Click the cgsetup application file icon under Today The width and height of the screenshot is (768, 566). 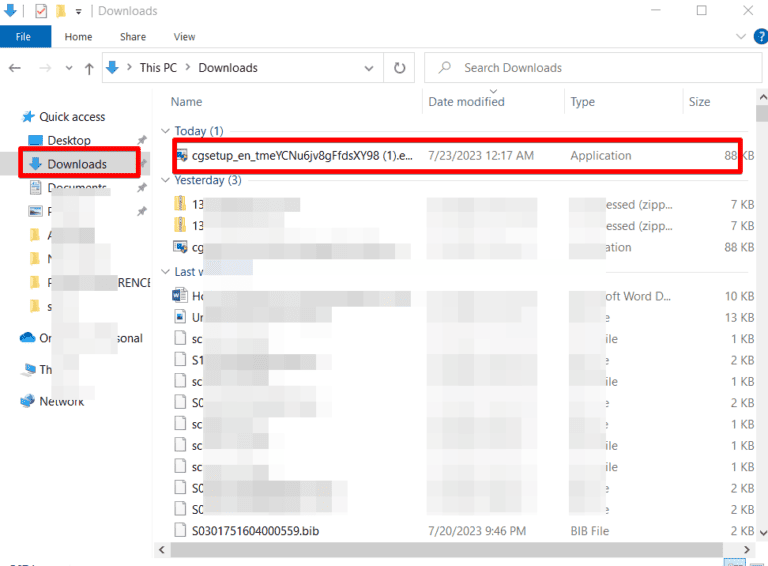click(182, 156)
